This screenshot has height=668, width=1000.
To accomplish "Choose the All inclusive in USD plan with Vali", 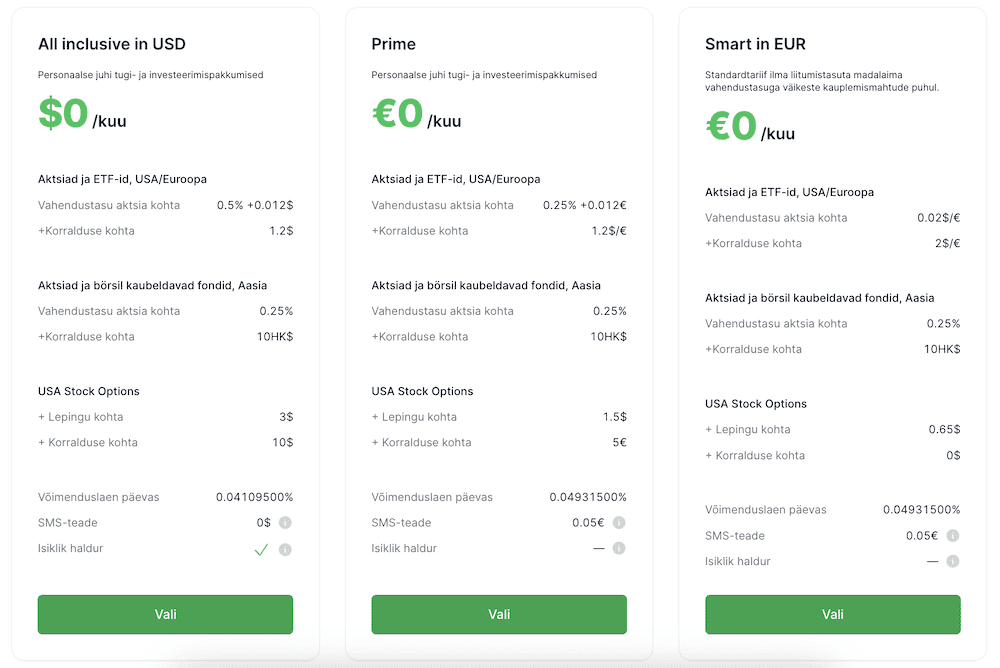I will tap(165, 614).
